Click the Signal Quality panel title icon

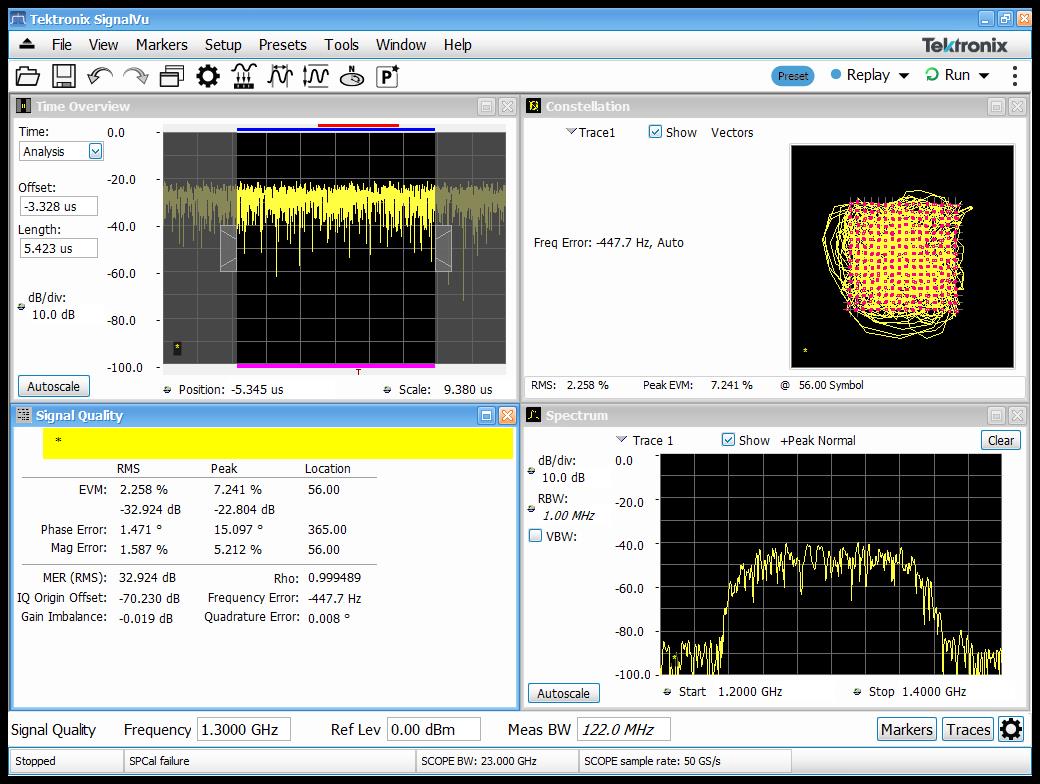click(23, 415)
